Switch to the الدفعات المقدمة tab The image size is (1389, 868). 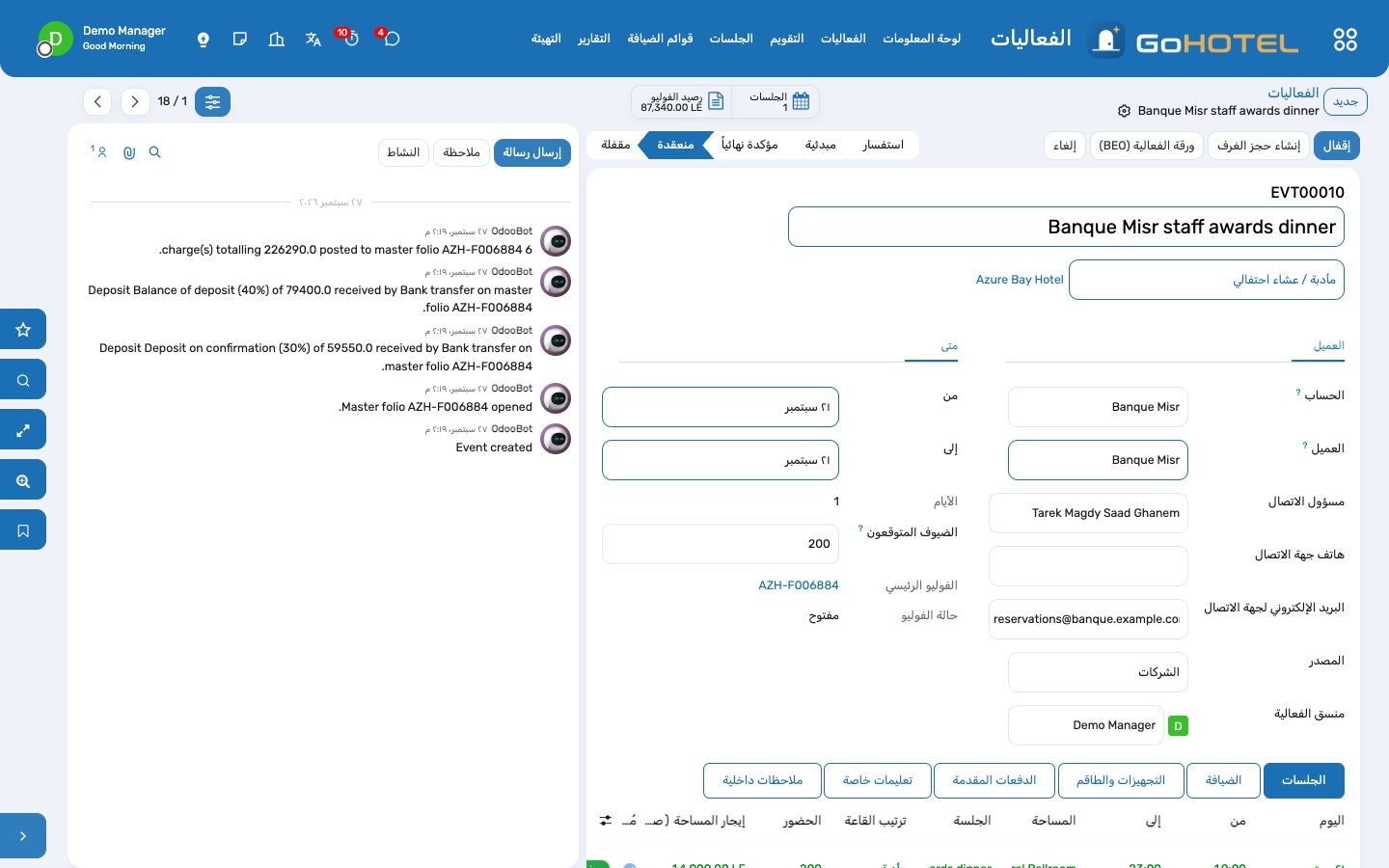pyautogui.click(x=994, y=780)
